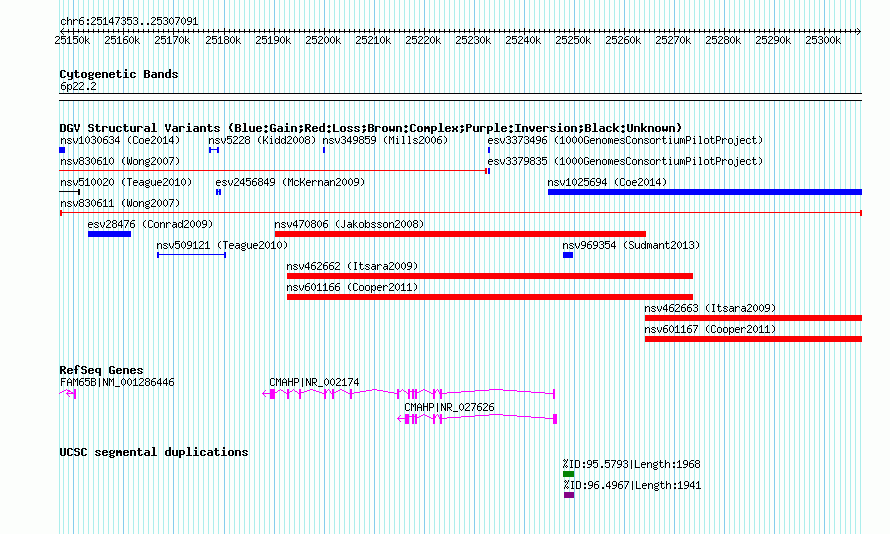Open the CMAHP|NR_027626 gene label
890x534 pixels.
pyautogui.click(x=449, y=407)
